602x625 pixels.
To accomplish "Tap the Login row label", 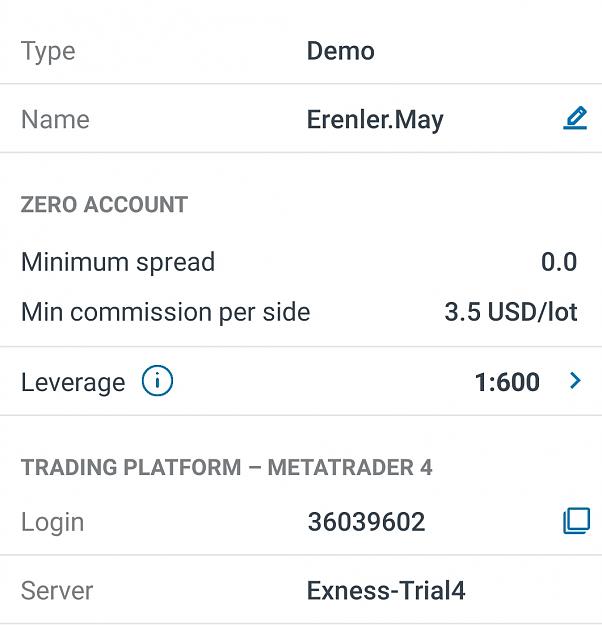I will point(53,523).
